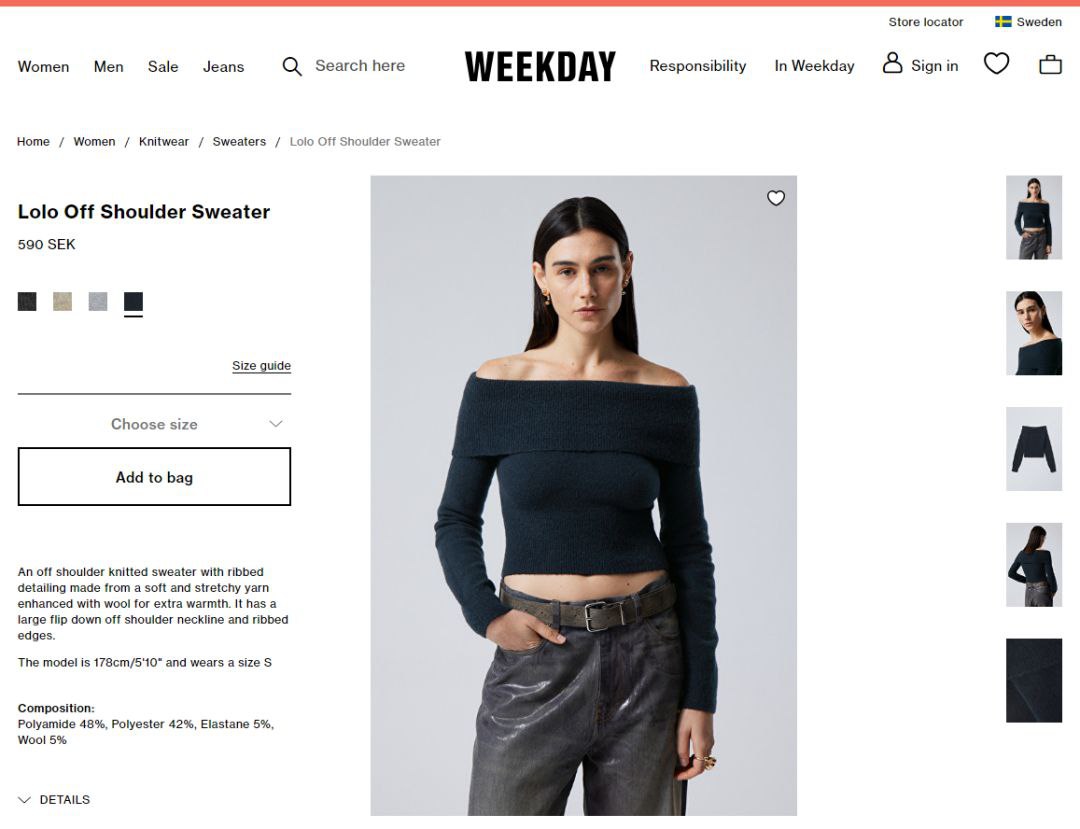Open the Size guide link
Viewport: 1080px width, 829px height.
click(x=261, y=366)
